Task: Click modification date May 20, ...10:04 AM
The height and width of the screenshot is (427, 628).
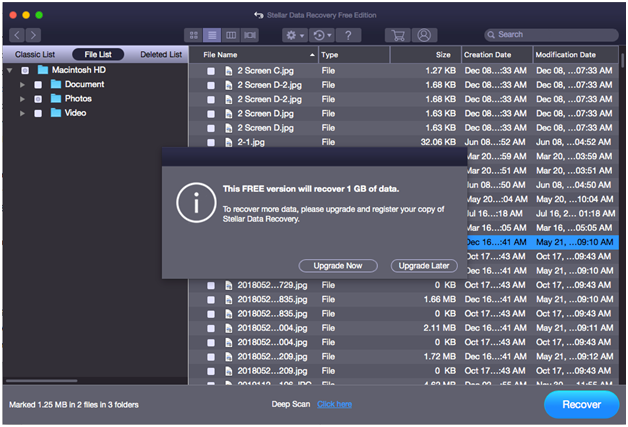Action: point(574,199)
